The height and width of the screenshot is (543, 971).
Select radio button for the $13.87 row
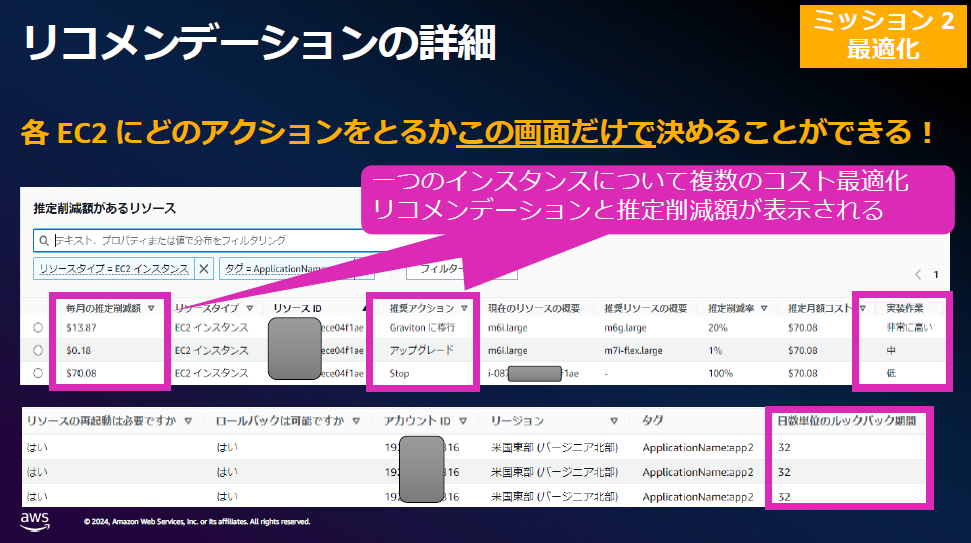click(x=38, y=328)
